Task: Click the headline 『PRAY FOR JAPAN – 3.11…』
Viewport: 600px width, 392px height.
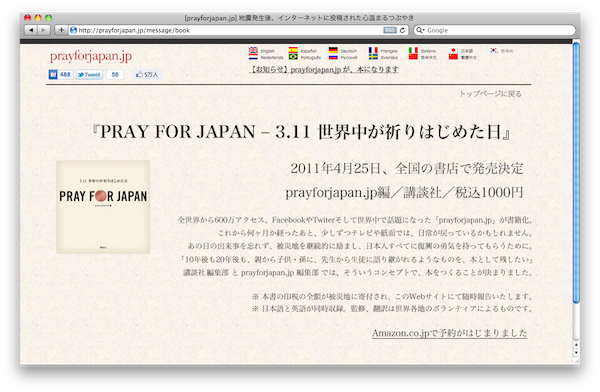Action: [x=301, y=132]
